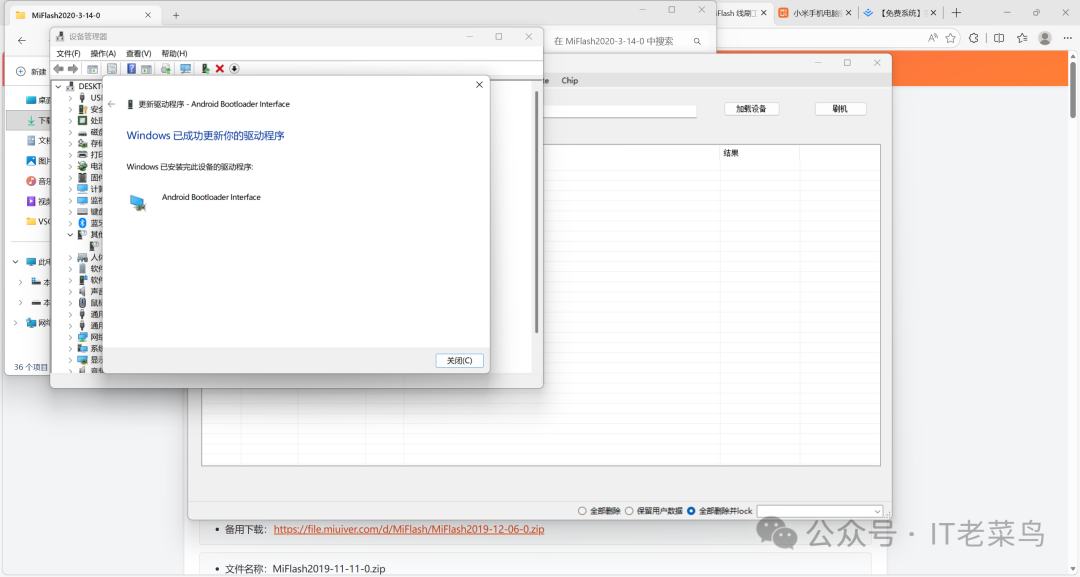Collapse the DESKTOP root node in Device Manager
The height and width of the screenshot is (577, 1080).
point(59,87)
